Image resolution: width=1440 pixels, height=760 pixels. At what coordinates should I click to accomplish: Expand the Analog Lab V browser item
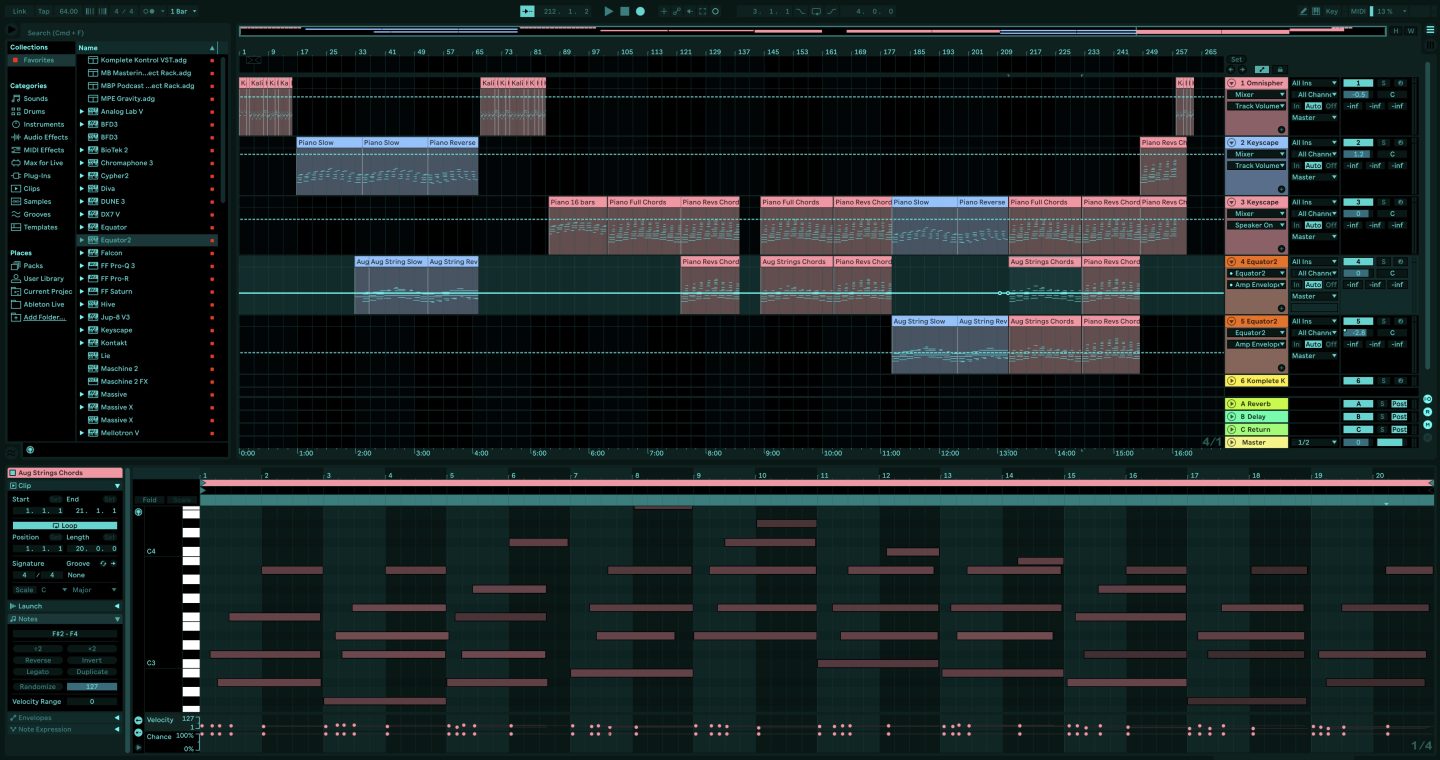(82, 112)
